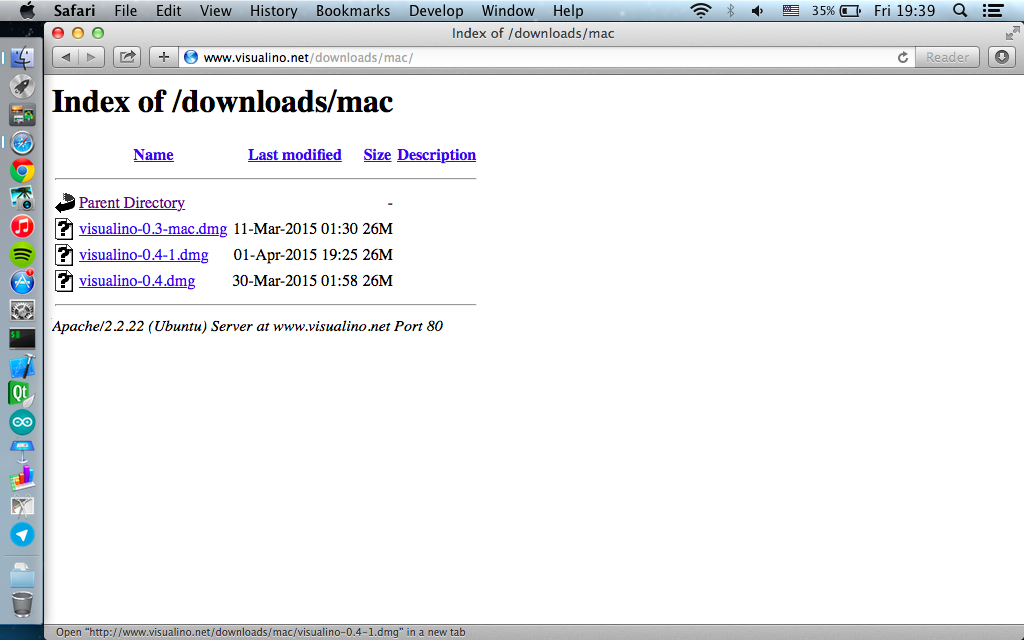The height and width of the screenshot is (640, 1024).
Task: Sort listing by Last modified link
Action: point(295,155)
